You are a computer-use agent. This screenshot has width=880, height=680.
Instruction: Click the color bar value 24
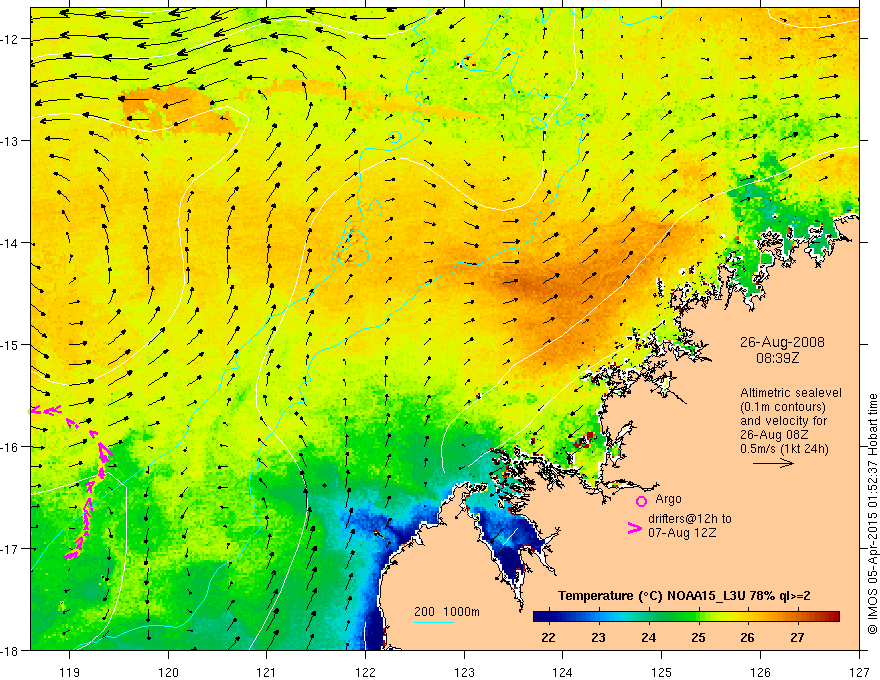tap(648, 637)
